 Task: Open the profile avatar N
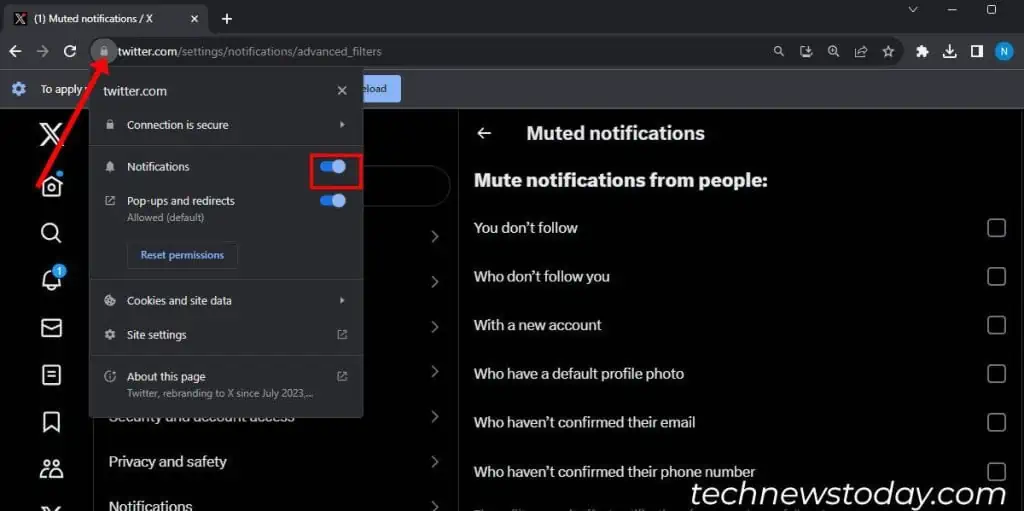pos(1004,52)
